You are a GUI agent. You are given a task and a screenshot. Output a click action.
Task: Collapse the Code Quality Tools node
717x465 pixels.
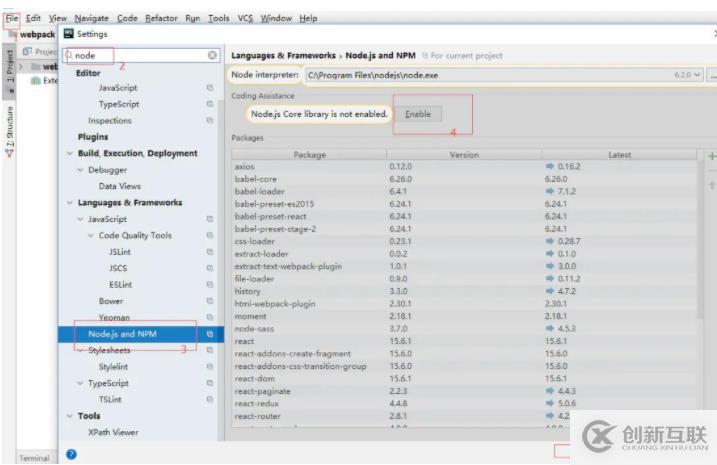(x=91, y=236)
